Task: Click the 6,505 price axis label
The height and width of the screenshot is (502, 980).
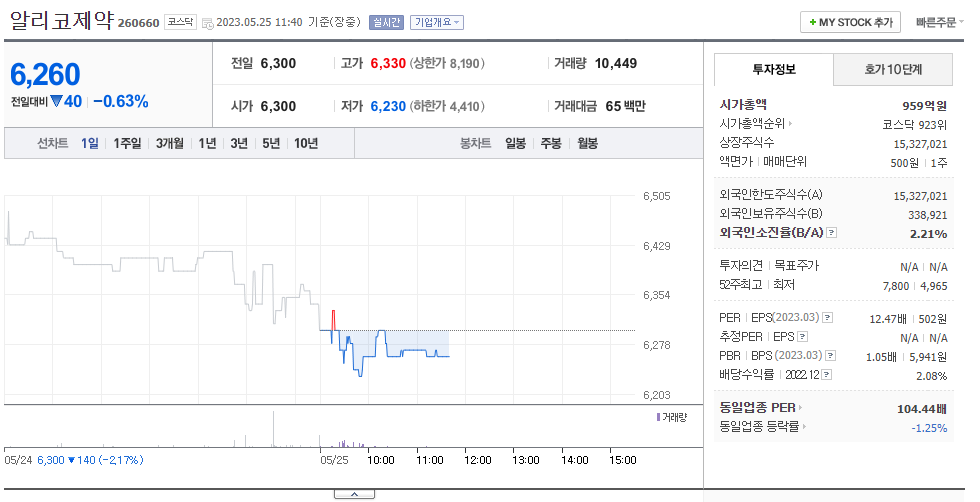Action: pos(656,196)
